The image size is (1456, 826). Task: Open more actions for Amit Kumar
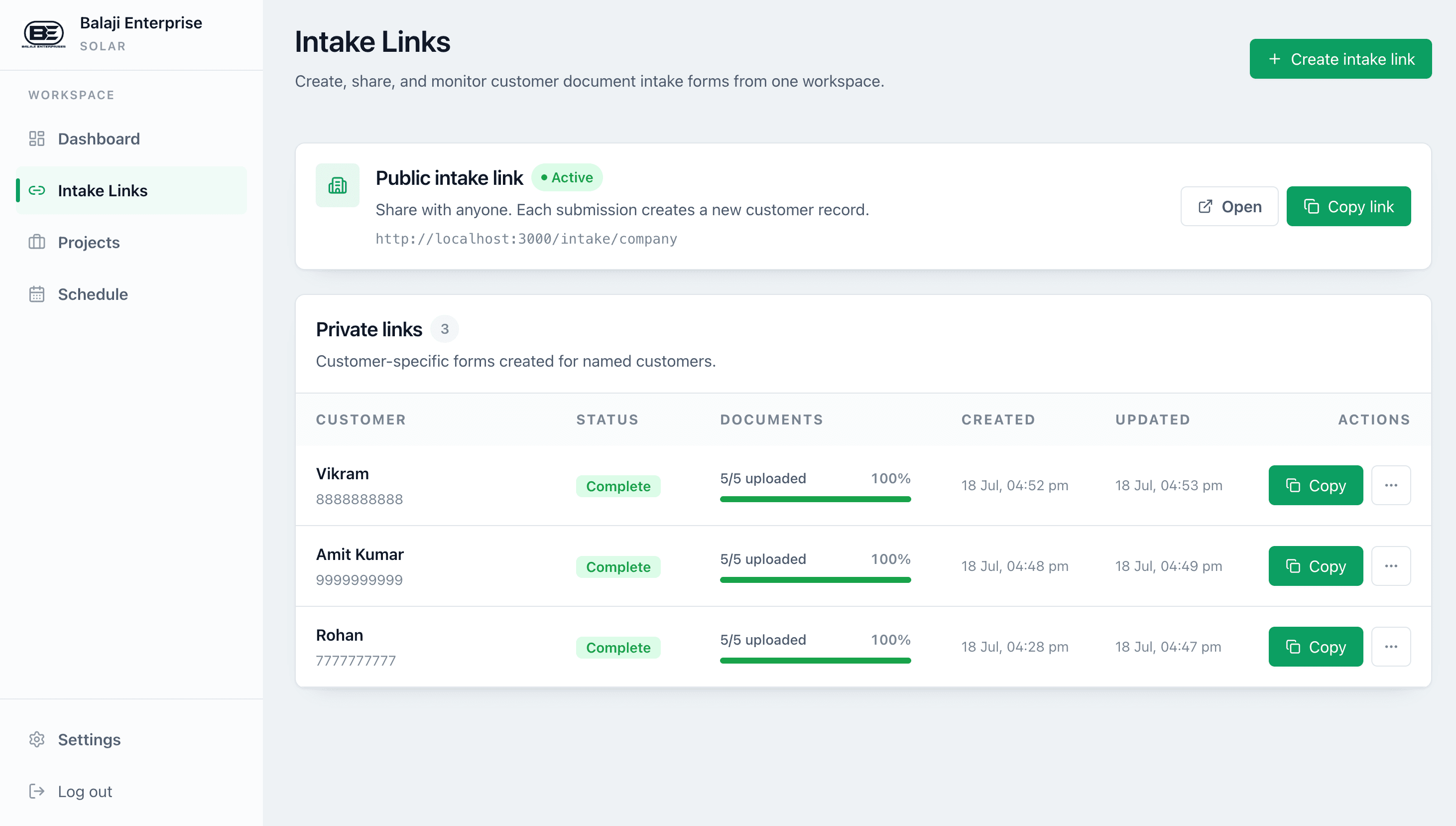(x=1391, y=566)
